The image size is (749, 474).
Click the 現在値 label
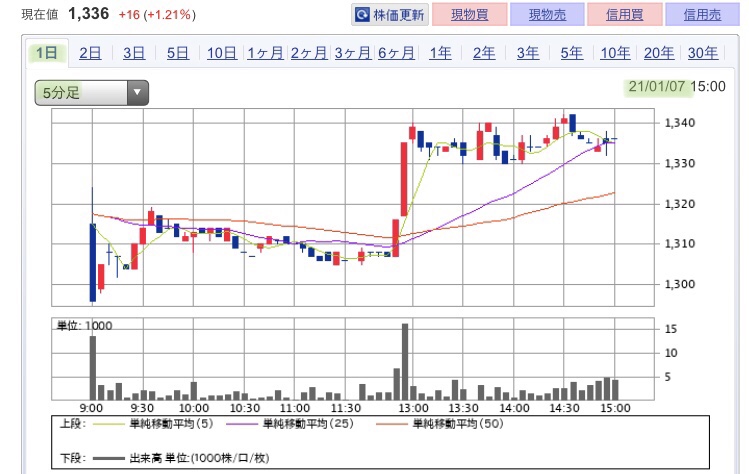click(40, 15)
